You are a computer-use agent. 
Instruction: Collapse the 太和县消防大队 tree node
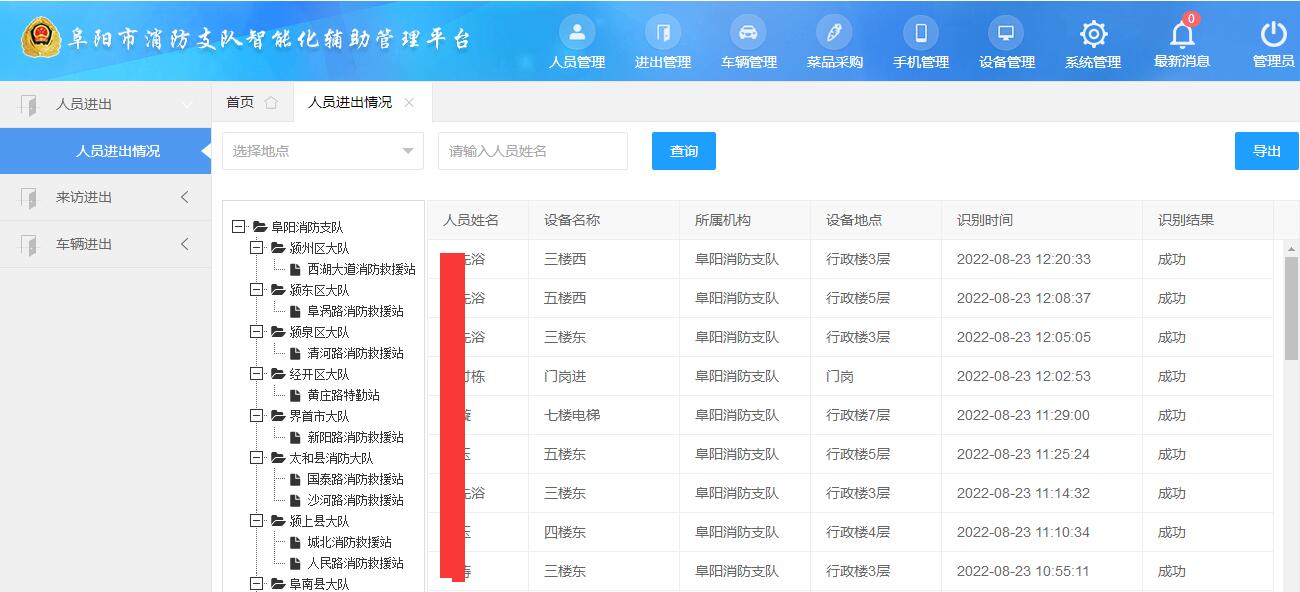click(x=256, y=458)
